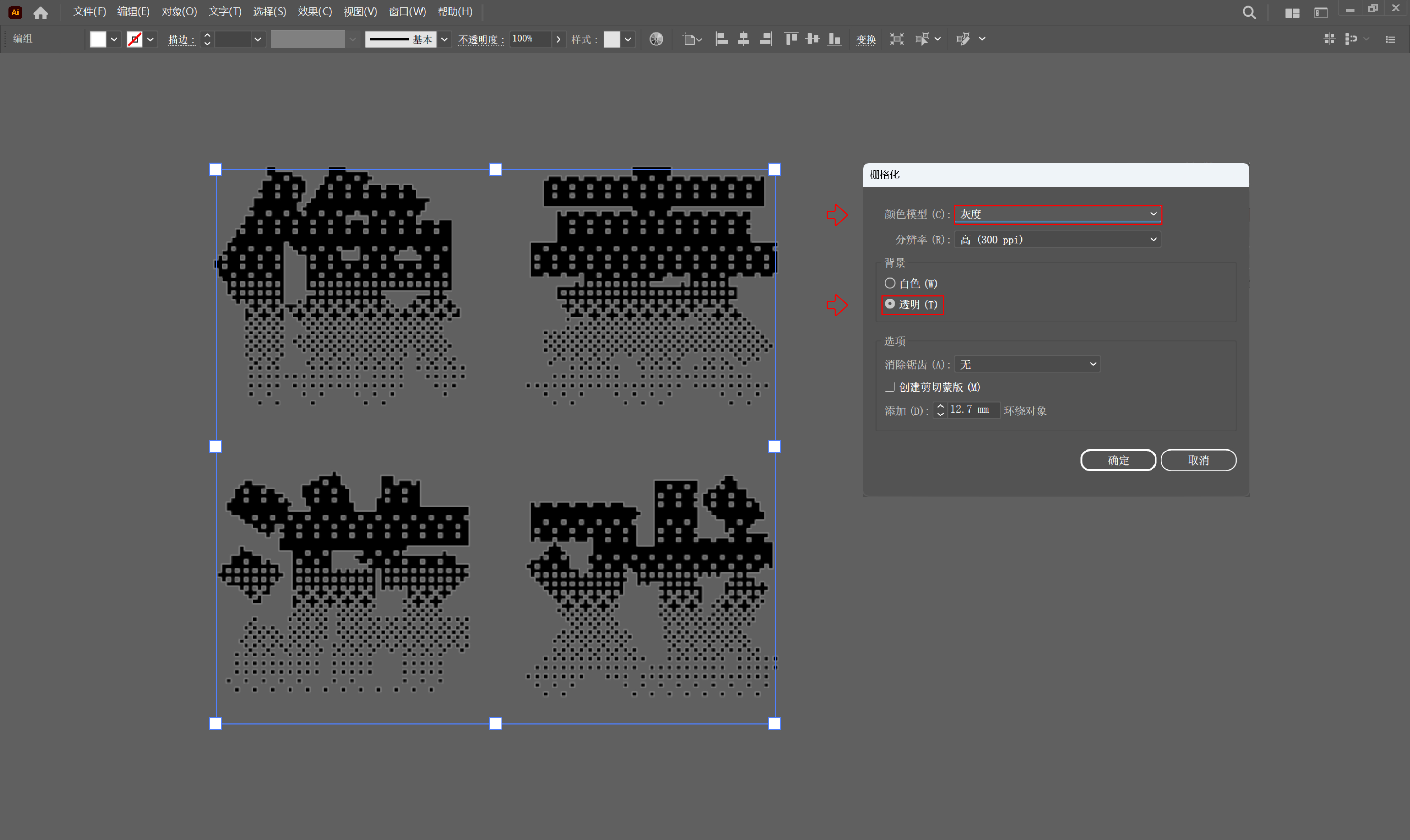Click the Isolate Selected Object icon
Viewport: 1410px width, 840px height.
pos(897,39)
